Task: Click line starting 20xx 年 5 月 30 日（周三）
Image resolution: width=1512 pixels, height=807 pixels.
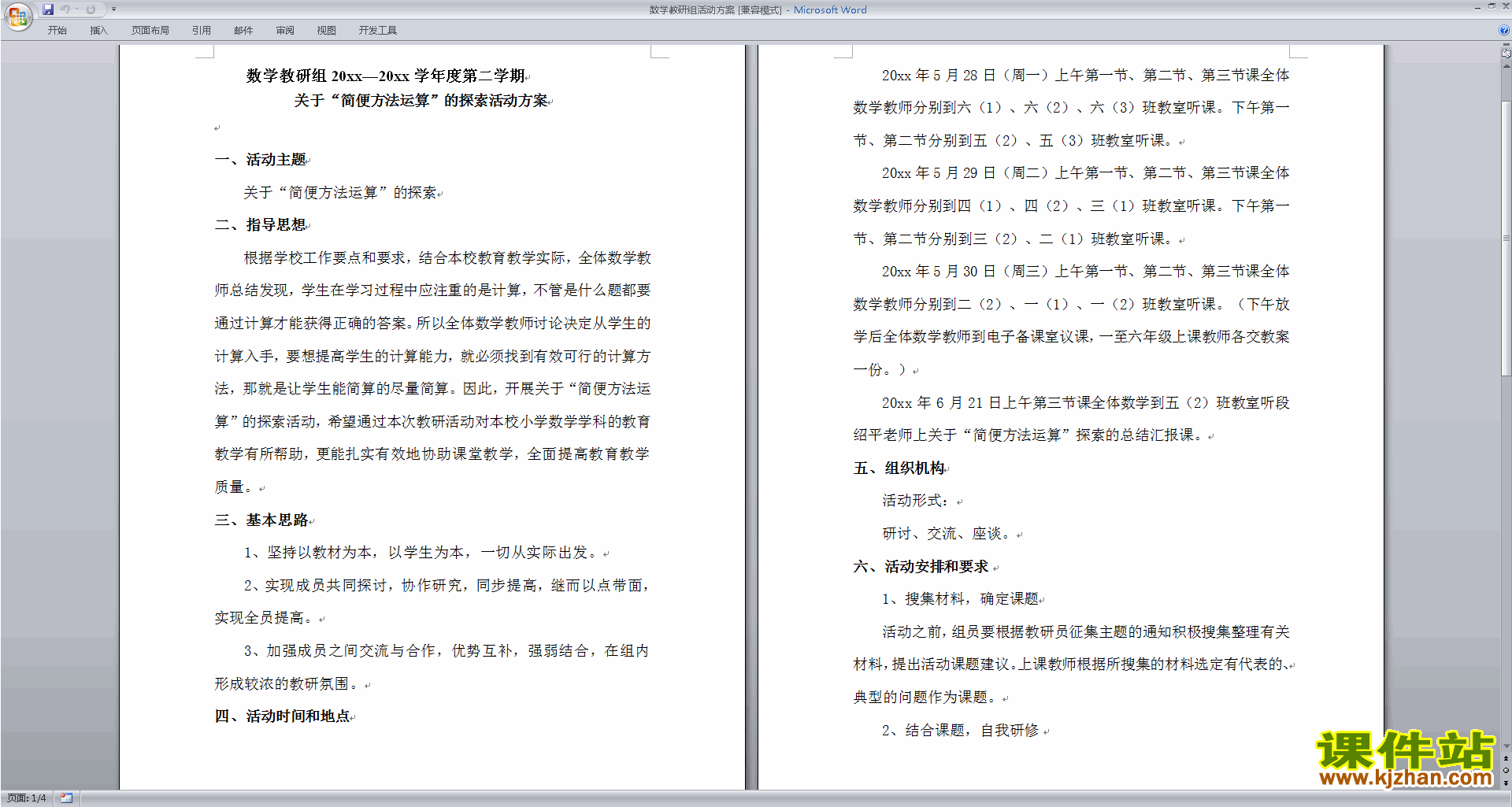Action: [1086, 271]
